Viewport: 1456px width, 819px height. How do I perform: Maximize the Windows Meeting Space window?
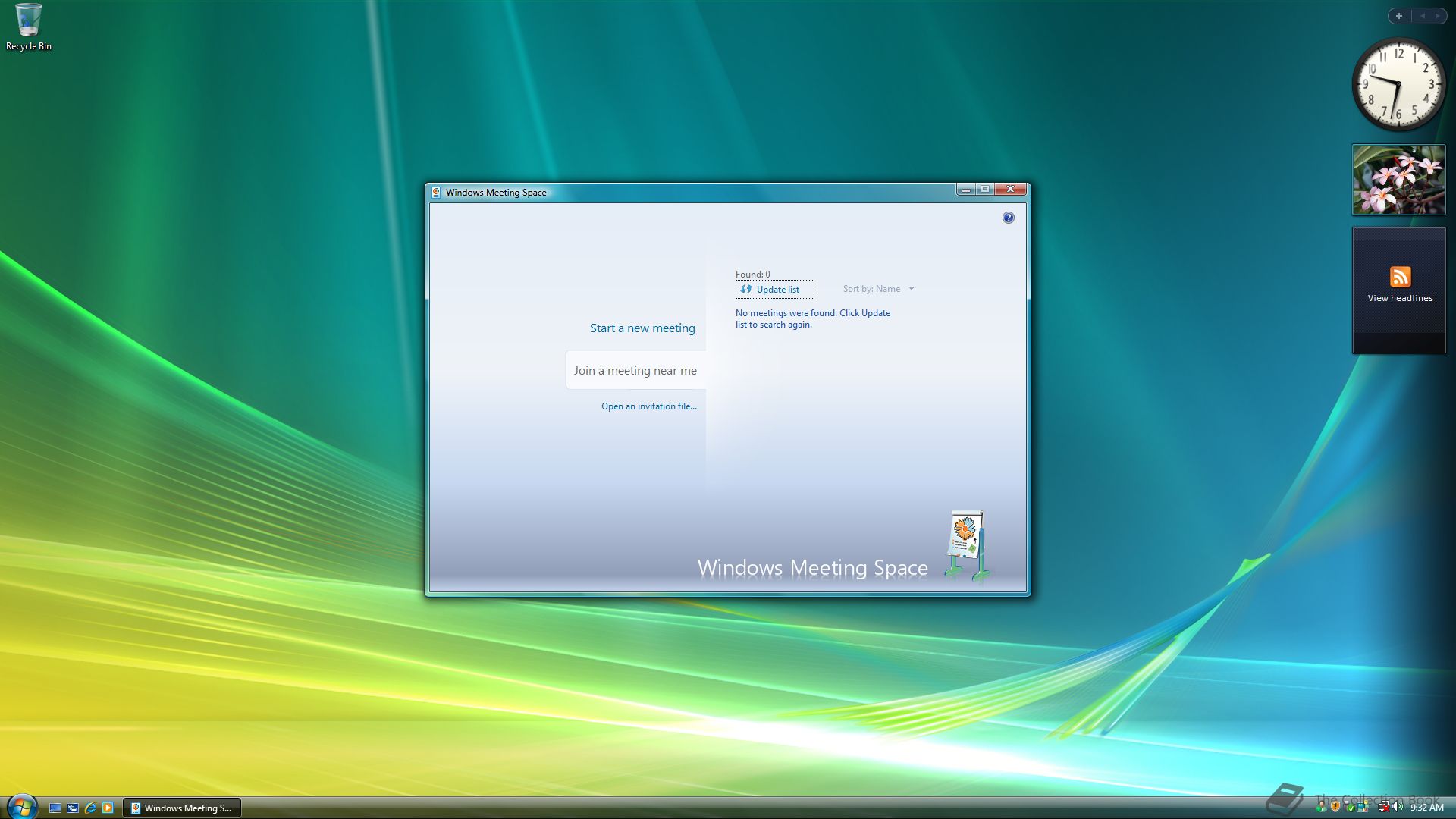[x=984, y=190]
